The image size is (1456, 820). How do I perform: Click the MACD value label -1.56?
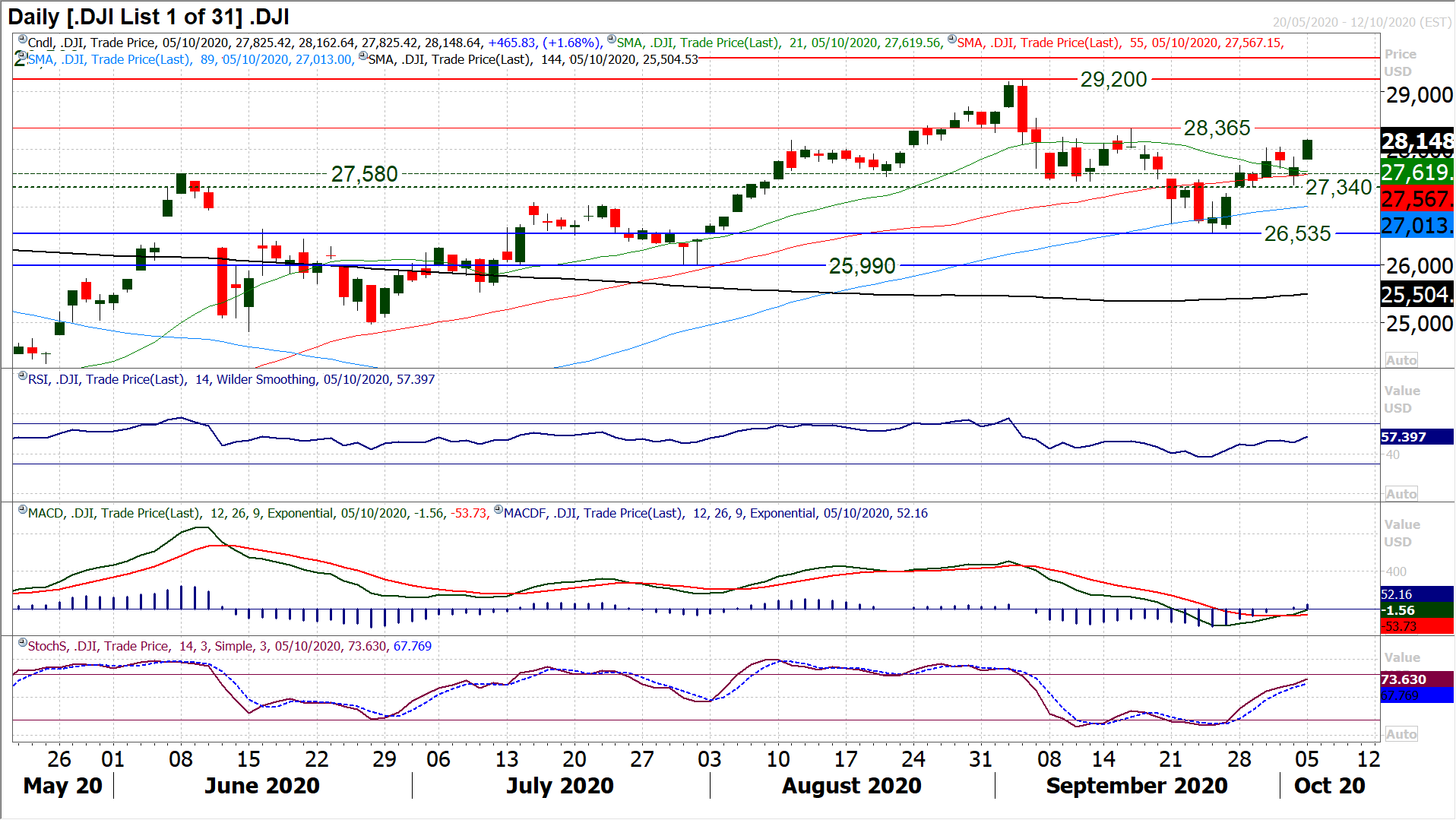coord(1416,610)
